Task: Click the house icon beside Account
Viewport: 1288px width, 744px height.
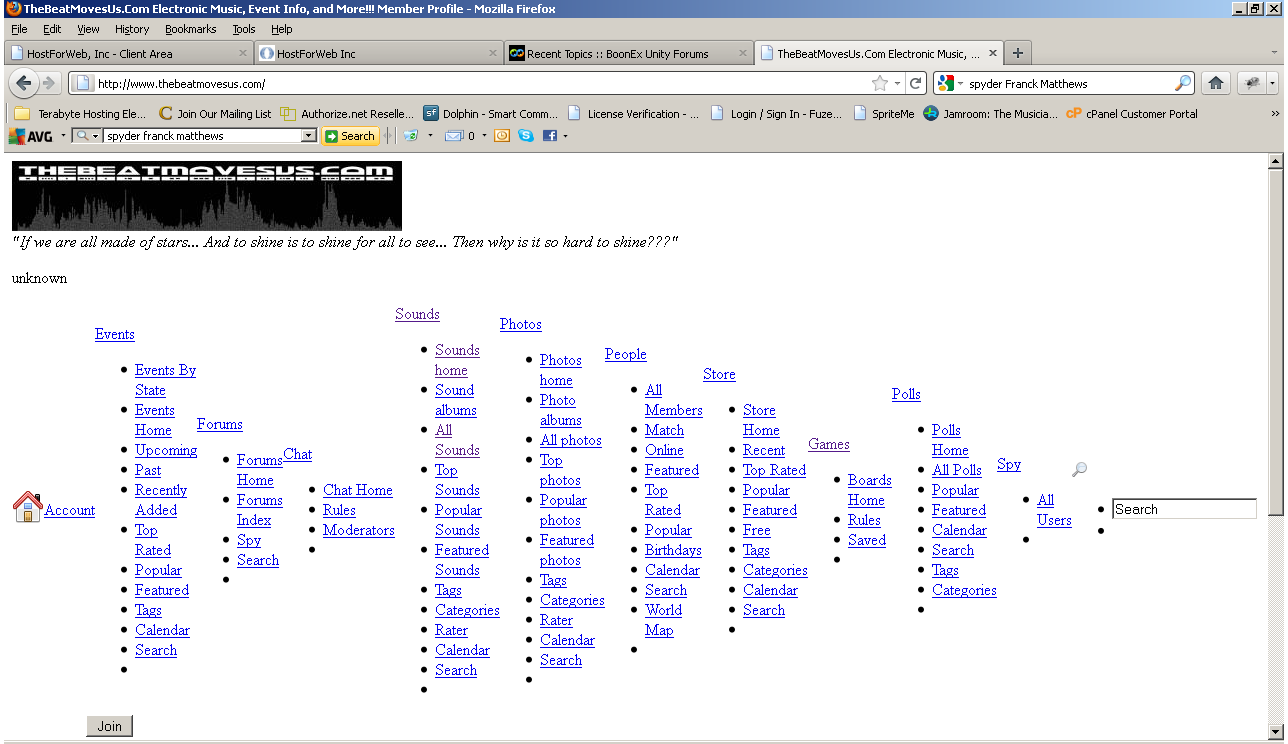Action: [27, 507]
